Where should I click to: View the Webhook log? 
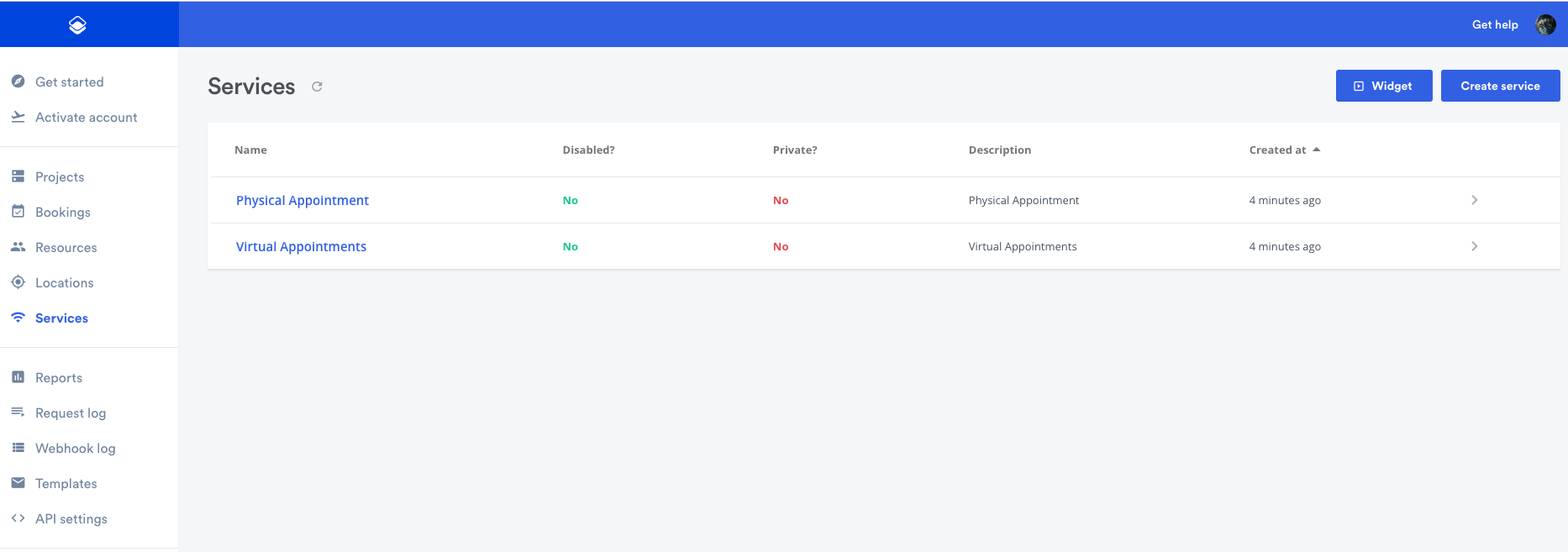pos(76,448)
